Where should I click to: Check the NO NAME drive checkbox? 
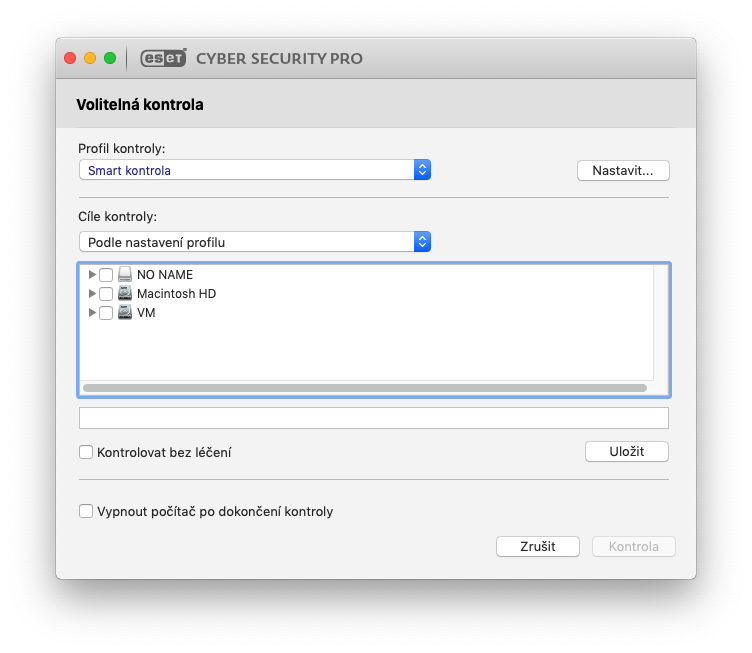(x=106, y=275)
